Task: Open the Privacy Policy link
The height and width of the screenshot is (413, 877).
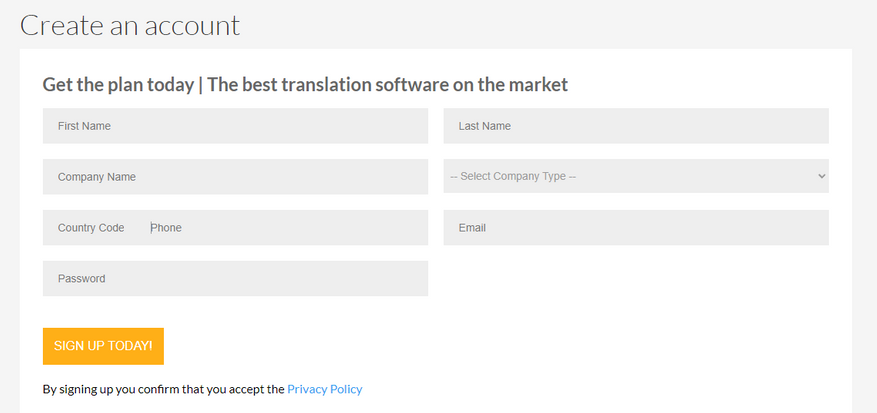Action: (x=324, y=389)
